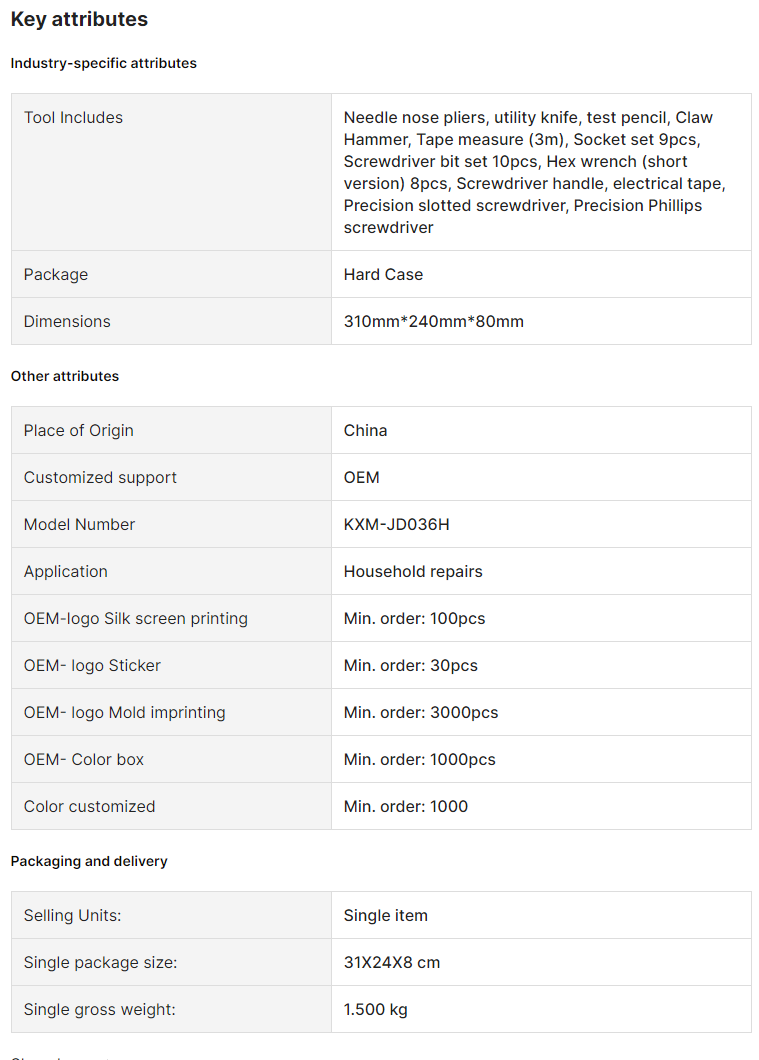The width and height of the screenshot is (759, 1060).
Task: Click the Tool Includes label cell
Action: pyautogui.click(x=73, y=118)
